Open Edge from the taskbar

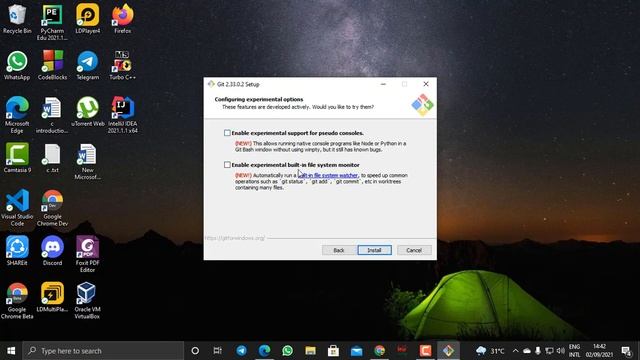click(x=264, y=351)
